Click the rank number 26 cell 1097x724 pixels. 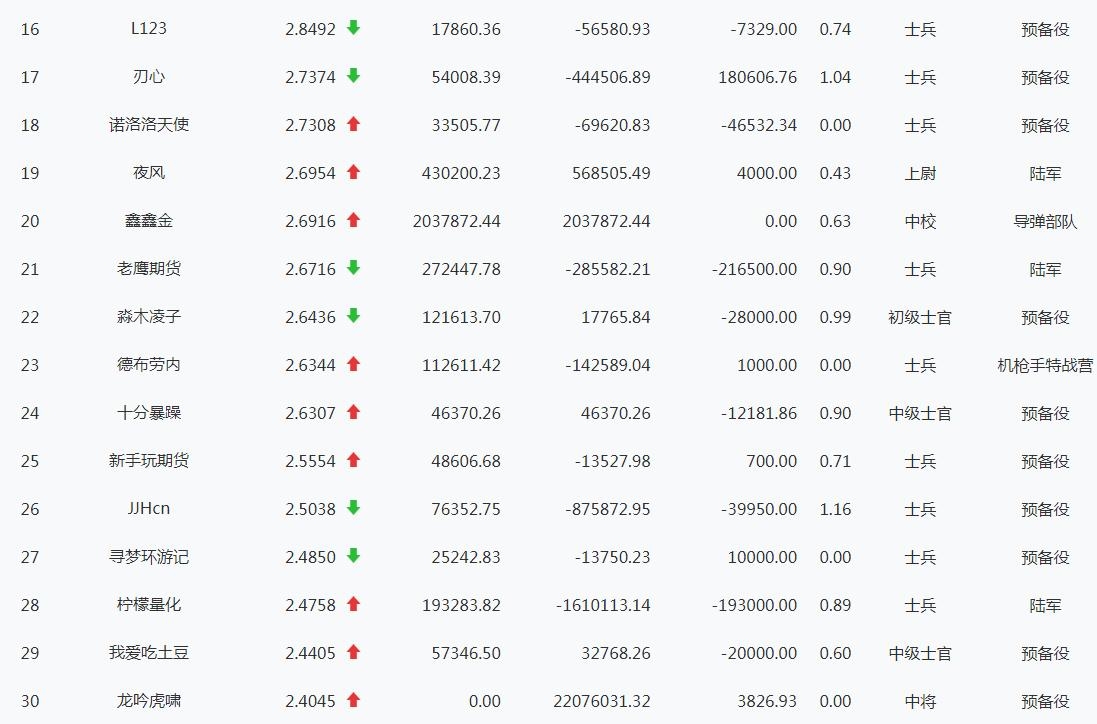pyautogui.click(x=30, y=509)
